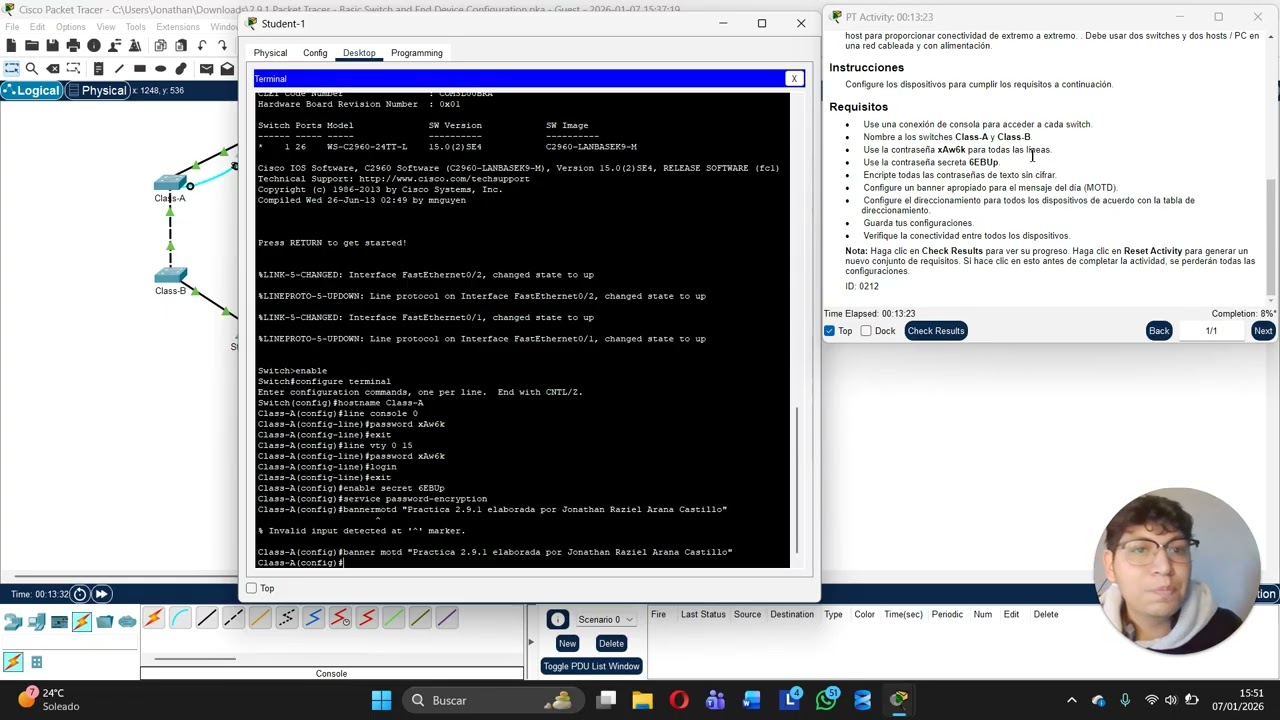
Task: Open Opera browser from the taskbar
Action: tap(679, 700)
